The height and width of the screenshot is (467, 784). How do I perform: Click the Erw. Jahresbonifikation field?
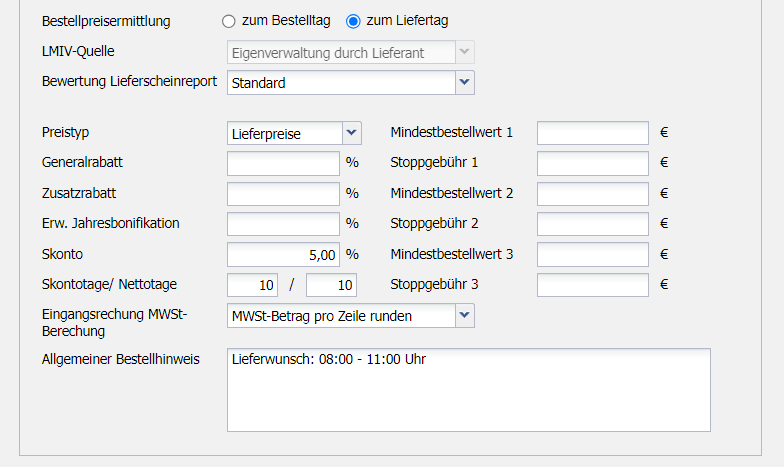click(284, 224)
